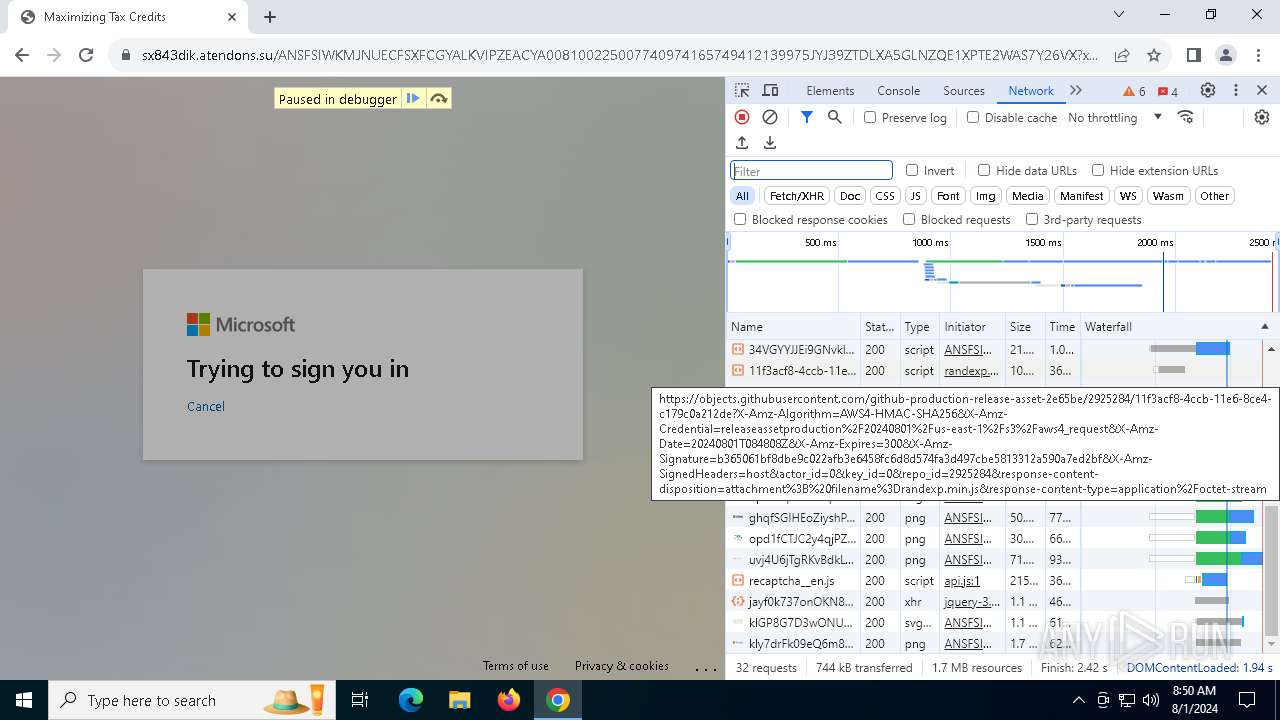The height and width of the screenshot is (720, 1280).
Task: Toggle device toolbar icon
Action: coord(770,90)
